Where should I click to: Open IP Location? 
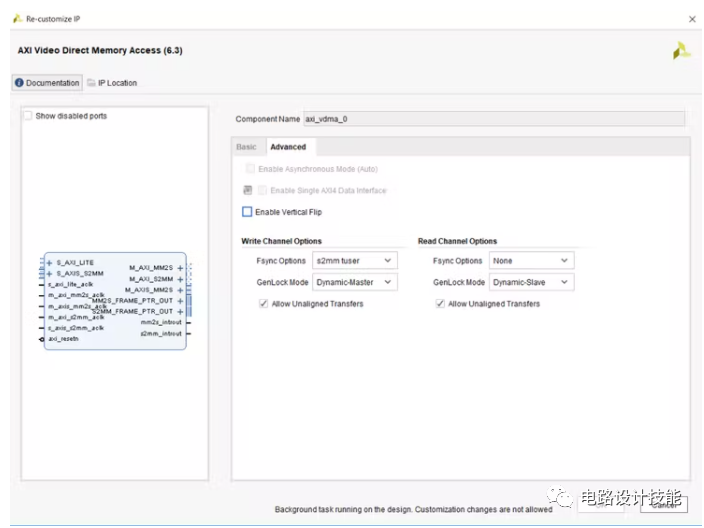pos(112,83)
